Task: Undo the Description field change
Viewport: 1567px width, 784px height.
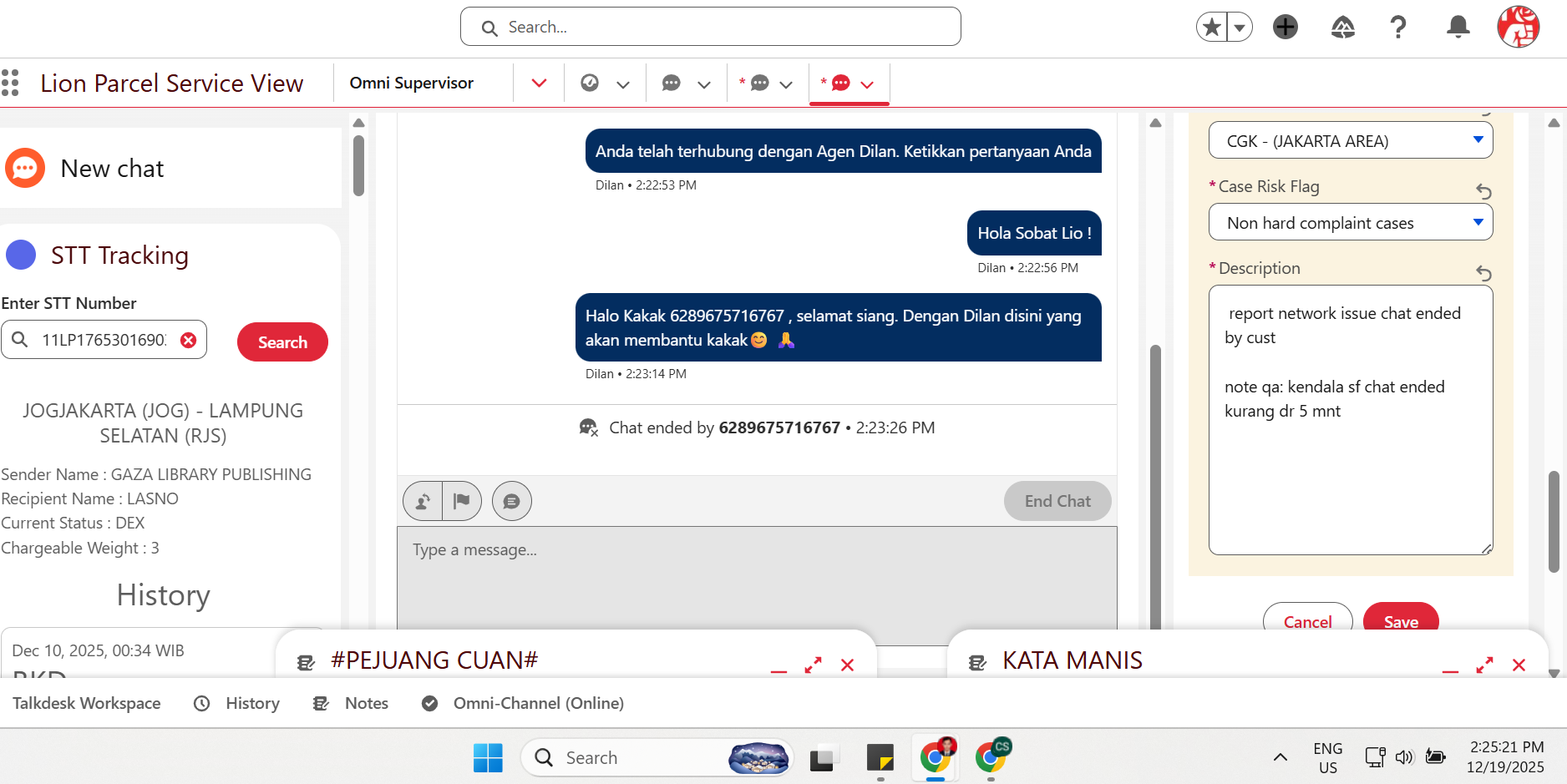Action: [1483, 273]
